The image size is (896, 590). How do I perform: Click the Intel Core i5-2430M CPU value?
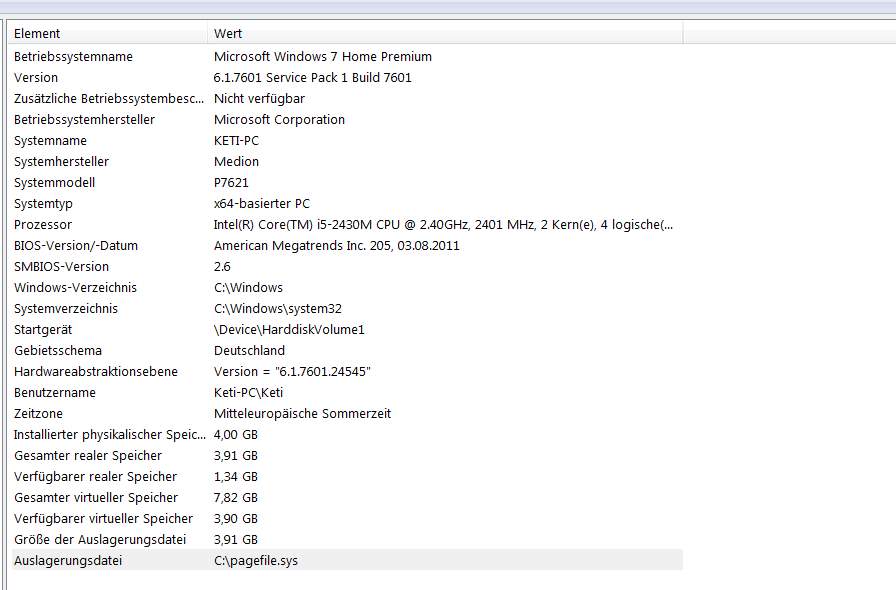click(443, 225)
